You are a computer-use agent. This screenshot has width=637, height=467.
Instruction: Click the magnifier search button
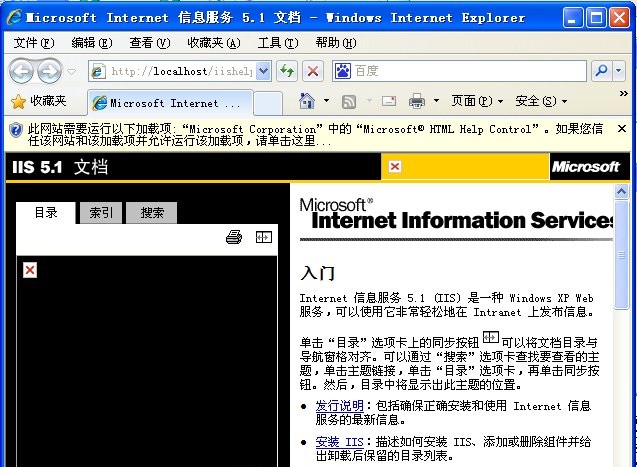point(601,71)
